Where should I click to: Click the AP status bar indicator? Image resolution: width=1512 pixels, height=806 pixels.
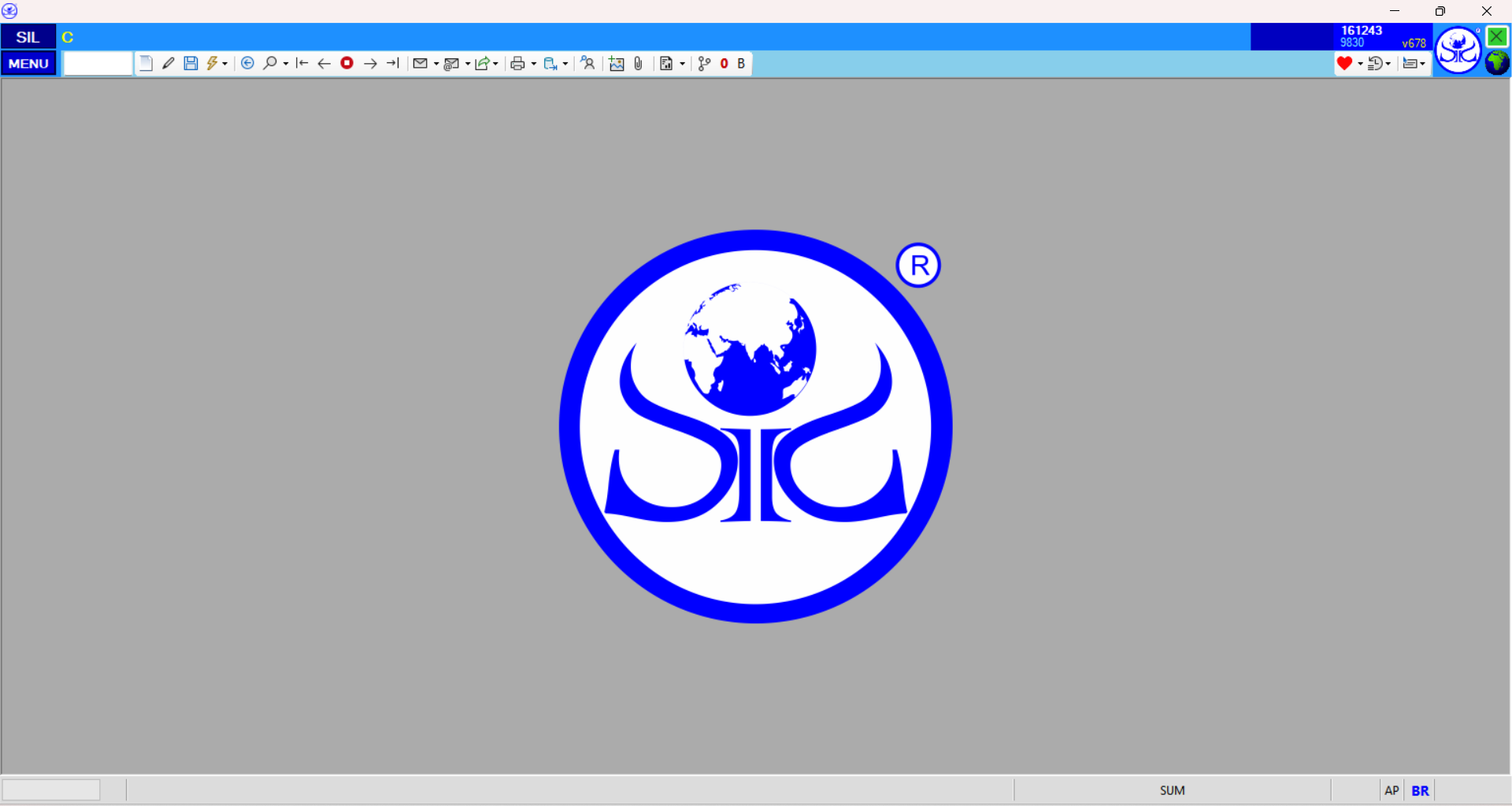[1392, 790]
